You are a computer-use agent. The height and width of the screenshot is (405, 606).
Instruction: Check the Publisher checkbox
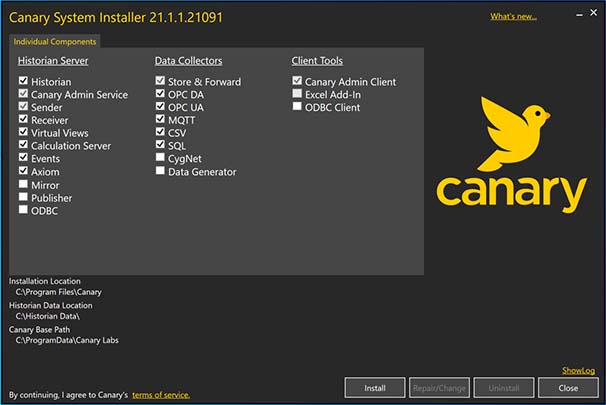(23, 197)
